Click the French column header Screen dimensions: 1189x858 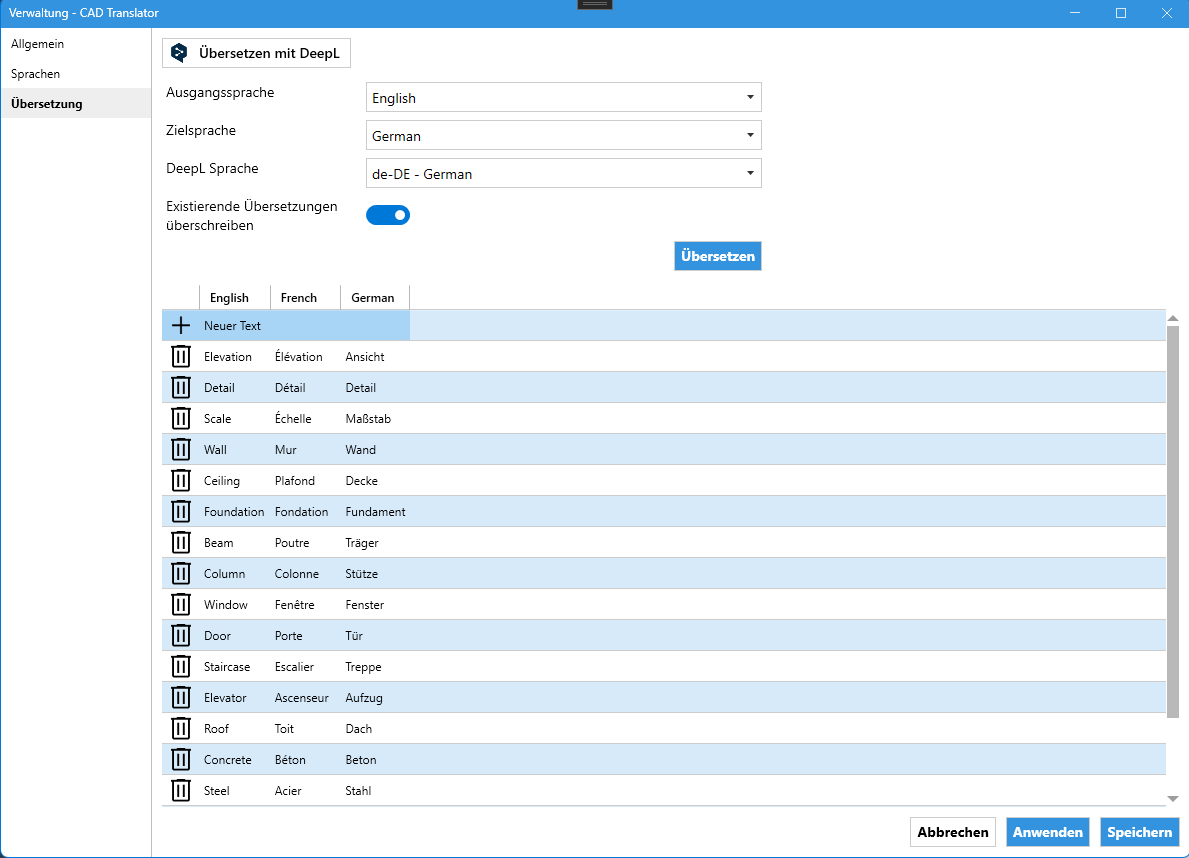coord(306,297)
